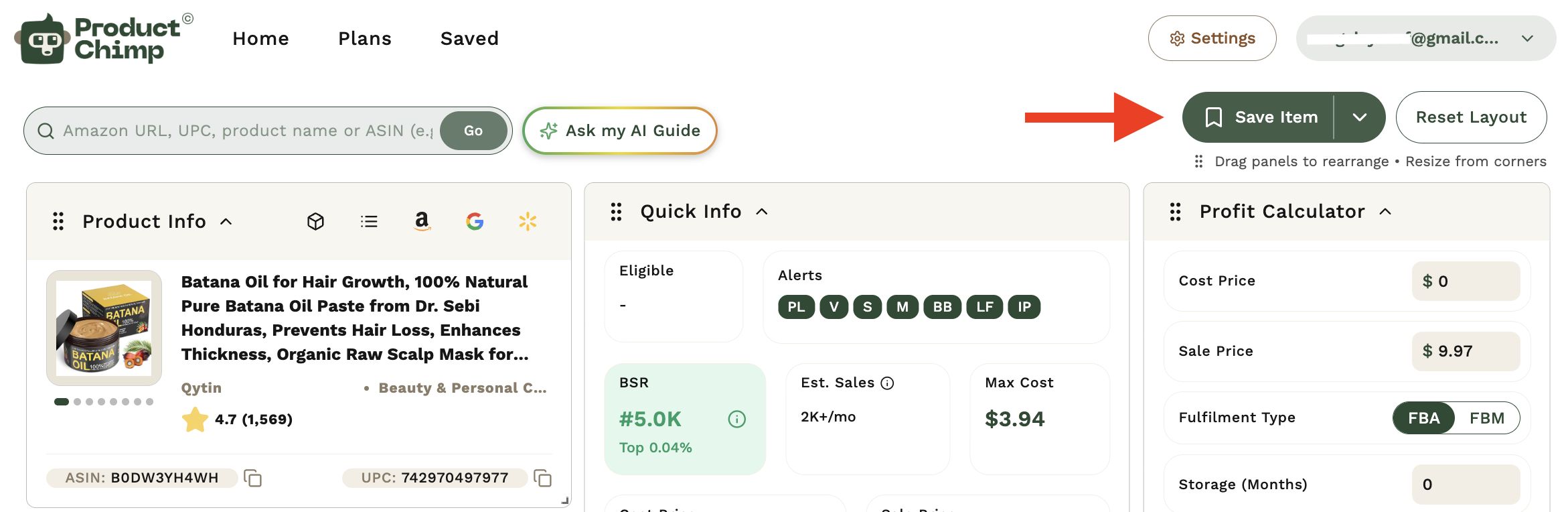Expand the gmail account menu
The height and width of the screenshot is (512, 1568).
(1527, 38)
